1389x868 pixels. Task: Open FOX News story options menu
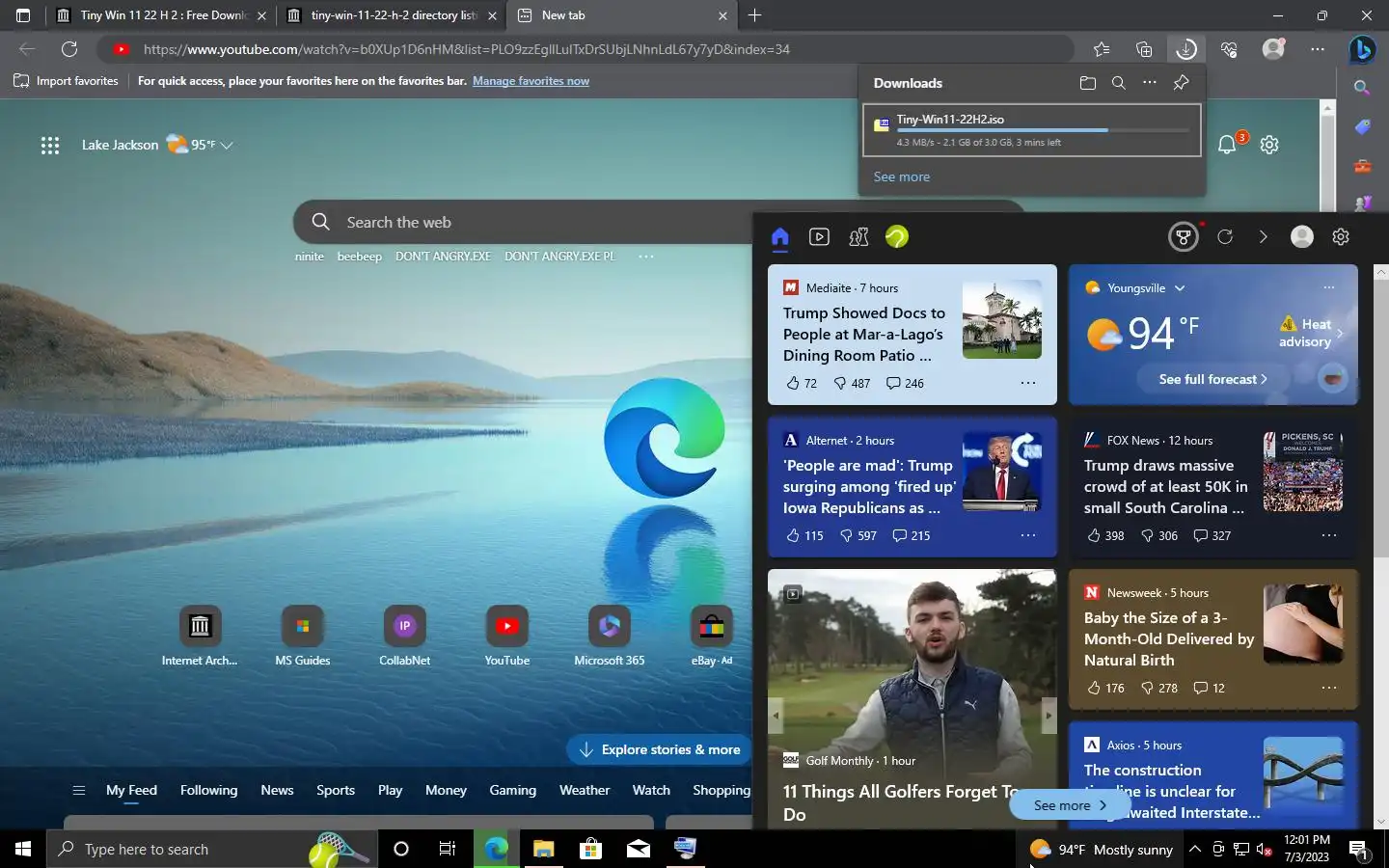tap(1329, 535)
